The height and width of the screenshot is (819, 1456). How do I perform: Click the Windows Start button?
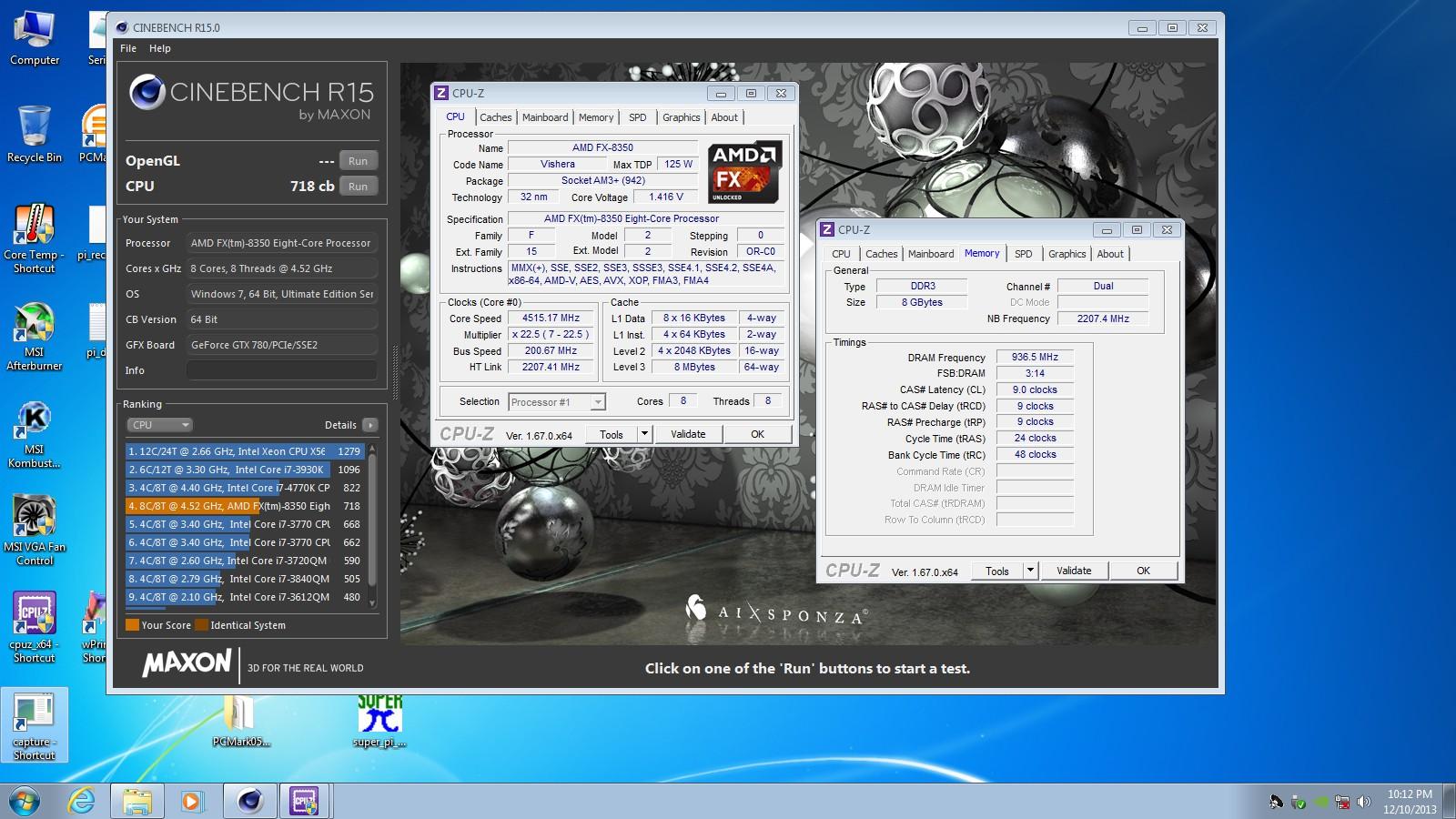click(25, 801)
